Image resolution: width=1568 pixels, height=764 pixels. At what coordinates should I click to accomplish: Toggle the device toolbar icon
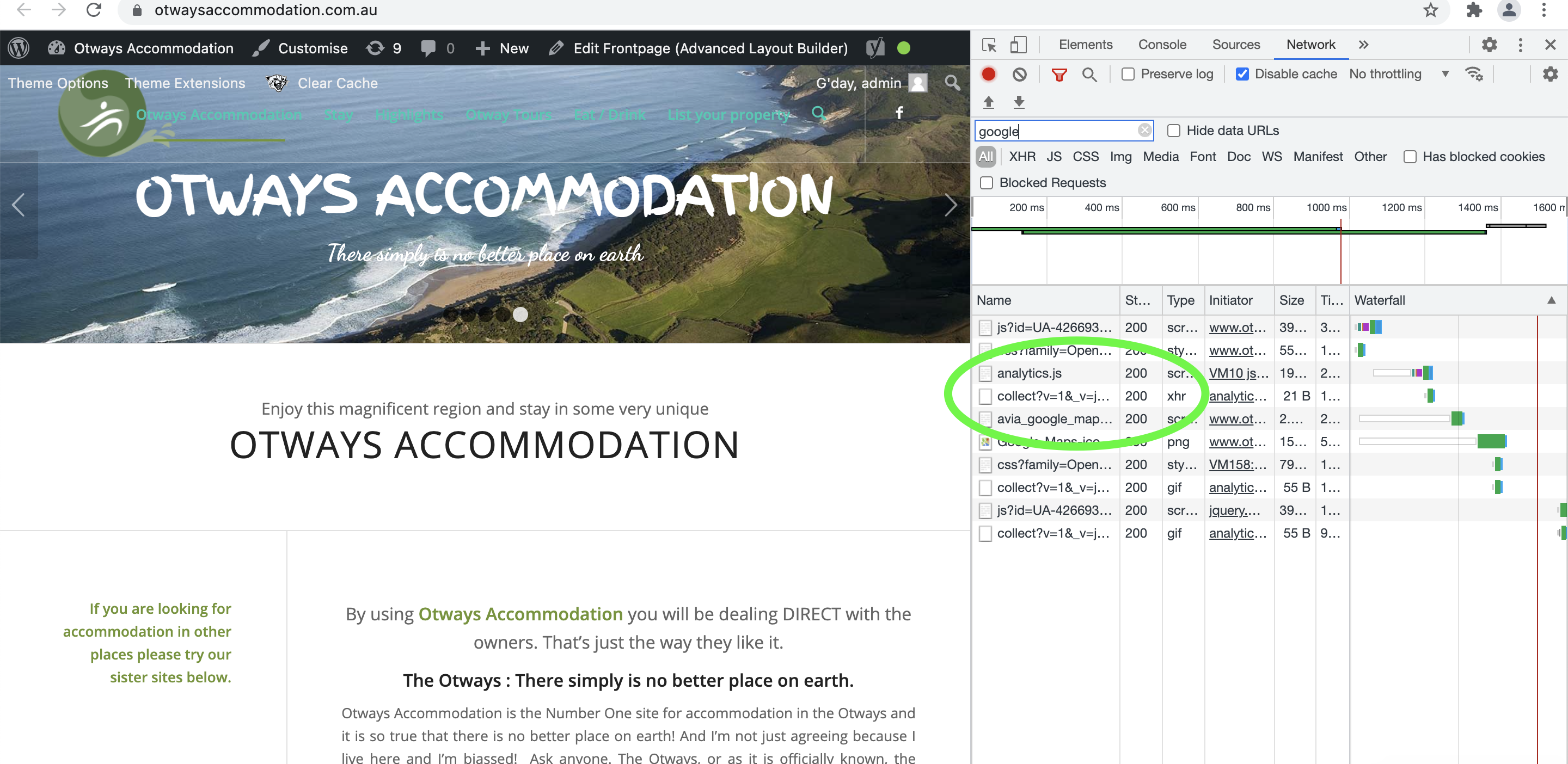[x=1018, y=45]
